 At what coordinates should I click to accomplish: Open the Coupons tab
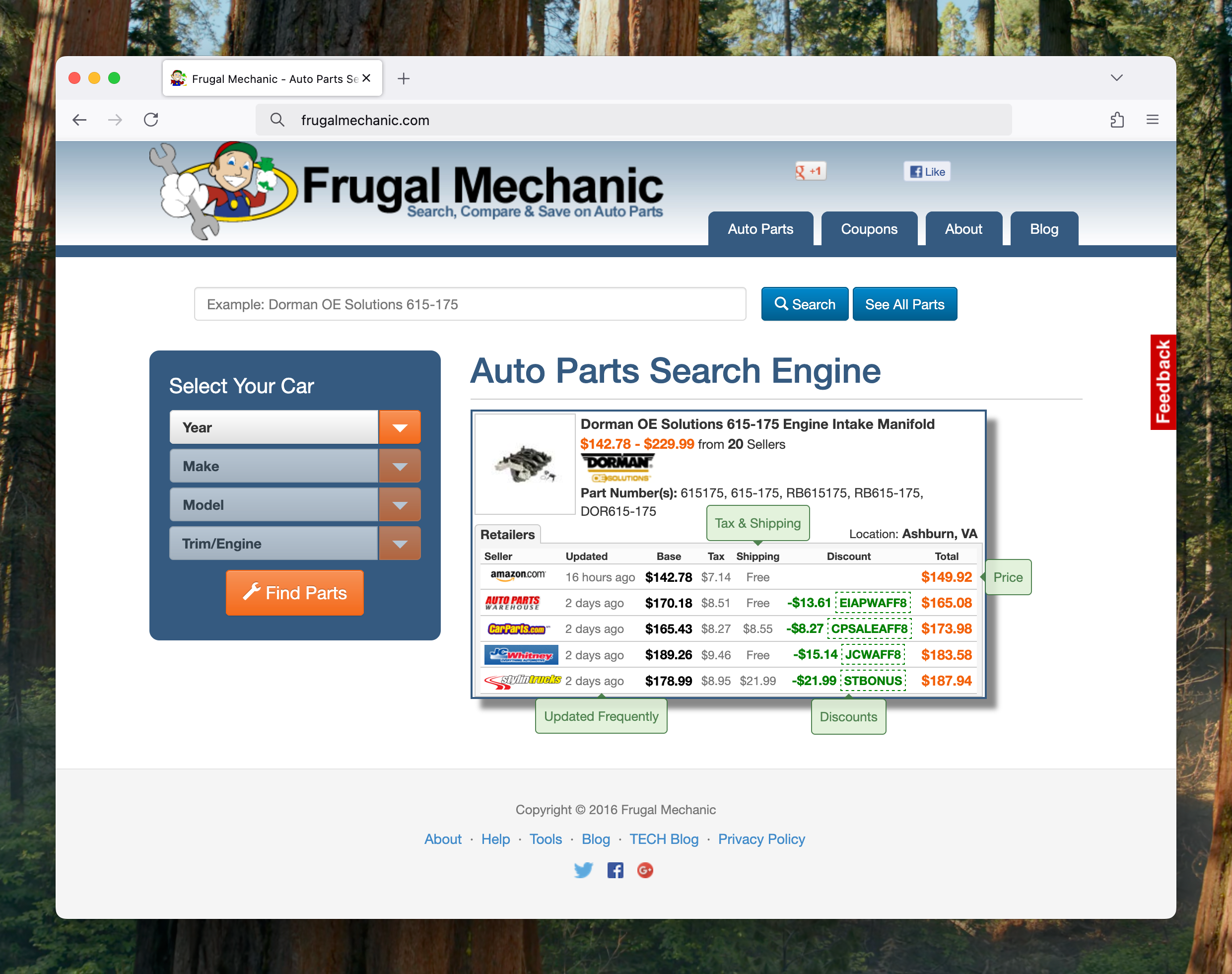tap(869, 229)
